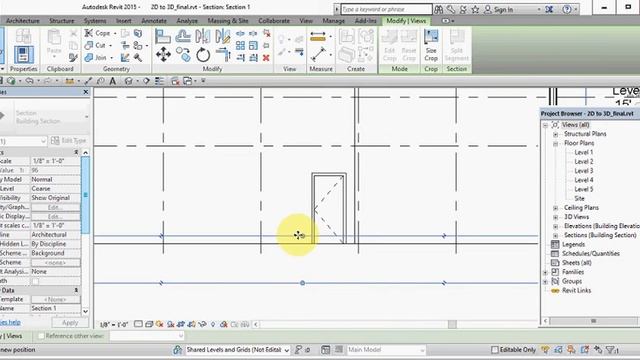Expand the Ceiling Plans node
The image size is (640, 360).
[556, 208]
